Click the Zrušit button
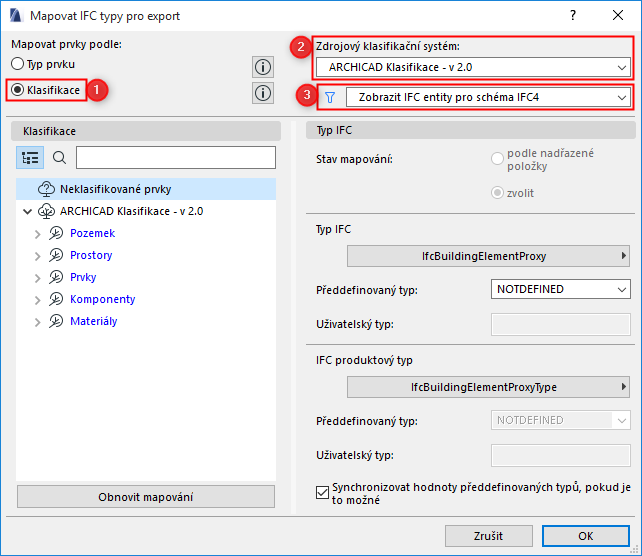Screen dimensions: 642x556 point(488,536)
